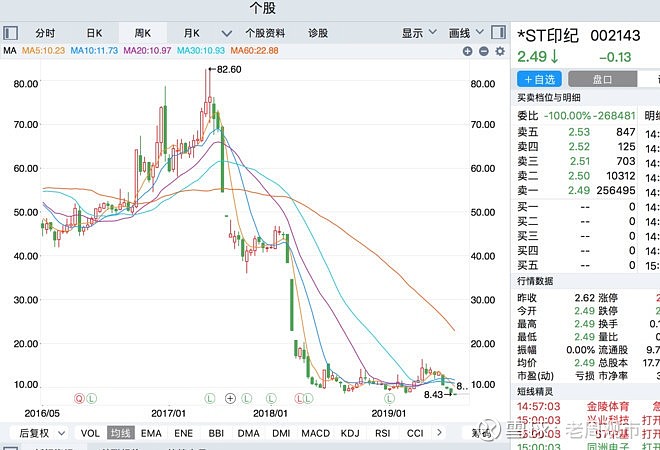
Task: Select the 周K weekly chart tab
Action: pyautogui.click(x=143, y=33)
